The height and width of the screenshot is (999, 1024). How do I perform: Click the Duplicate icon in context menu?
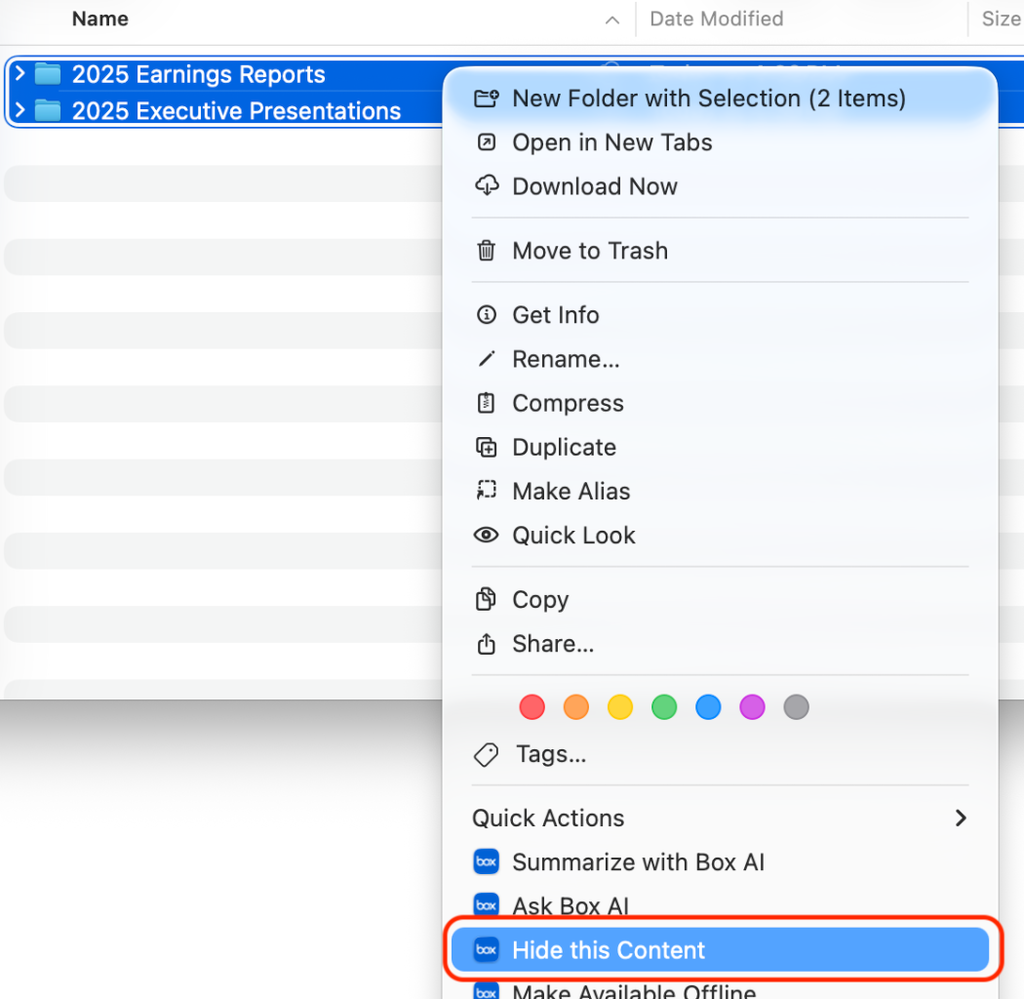coord(486,447)
